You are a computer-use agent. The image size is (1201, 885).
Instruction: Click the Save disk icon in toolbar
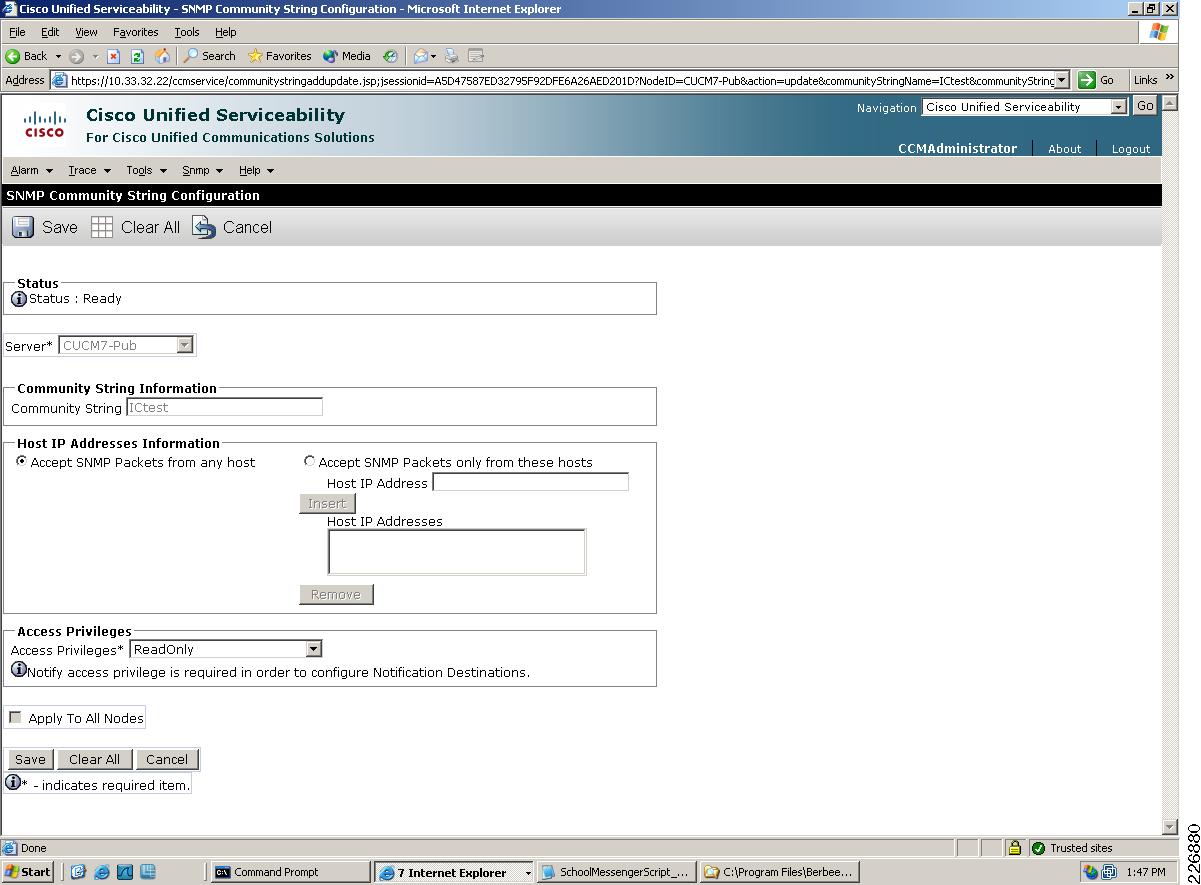point(23,227)
